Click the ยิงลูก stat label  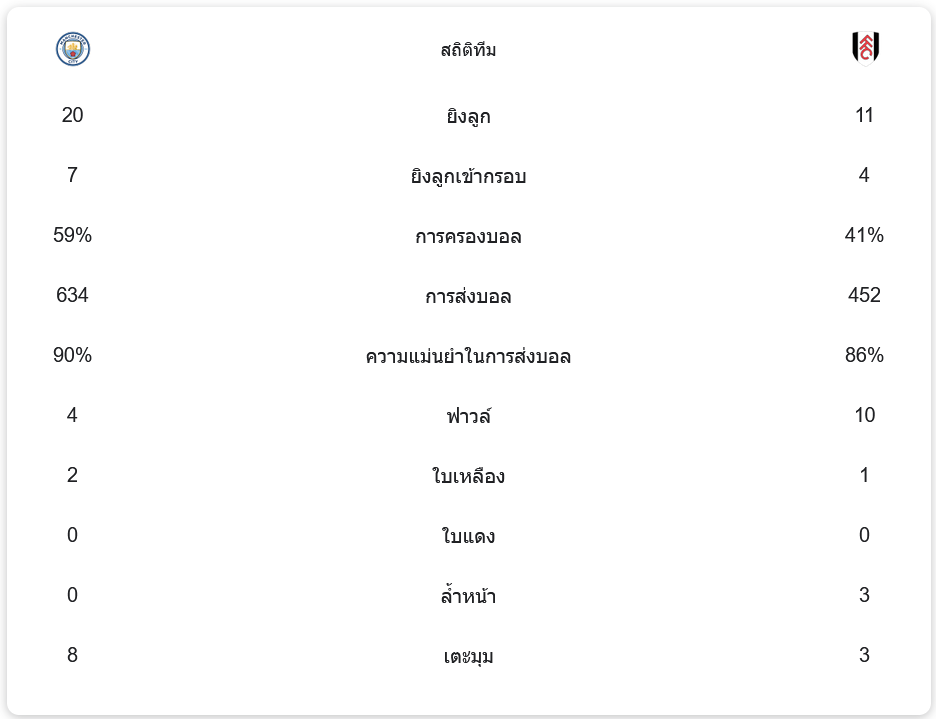click(468, 117)
